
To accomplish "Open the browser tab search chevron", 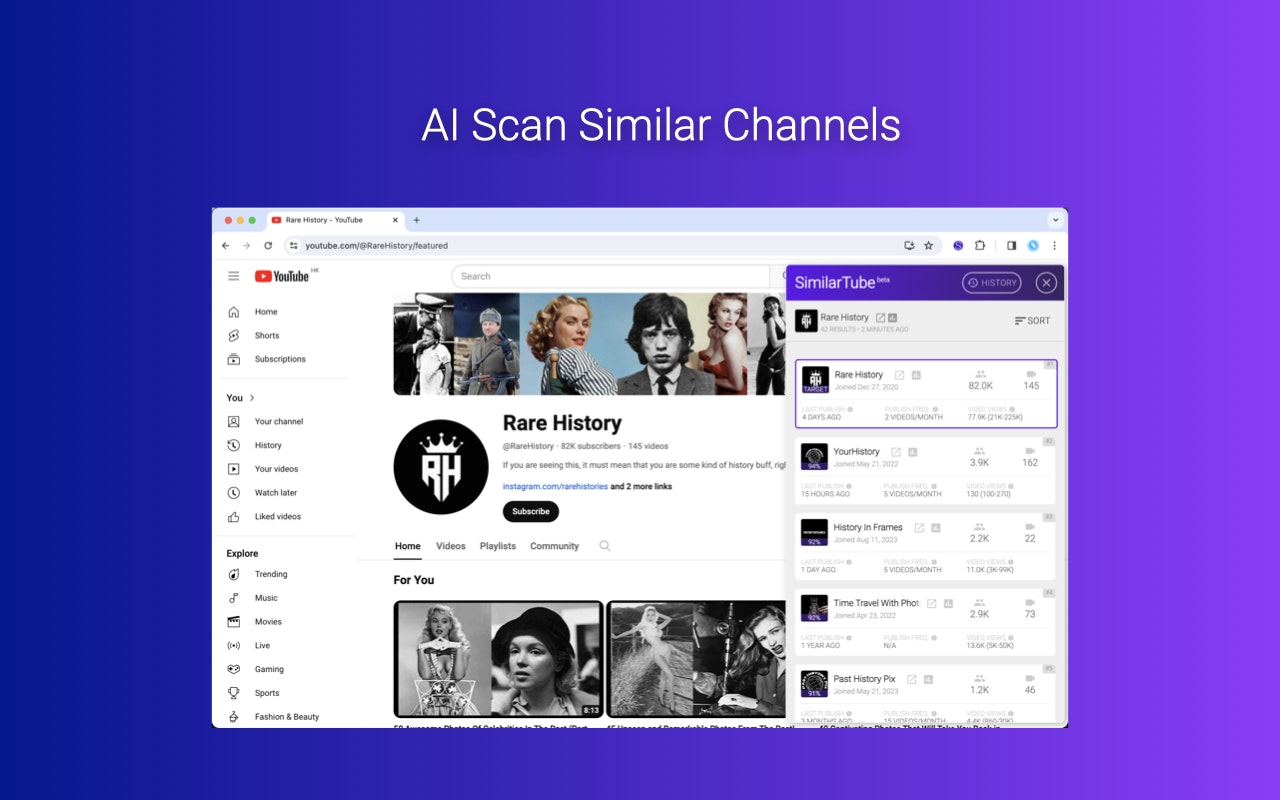I will 1055,220.
